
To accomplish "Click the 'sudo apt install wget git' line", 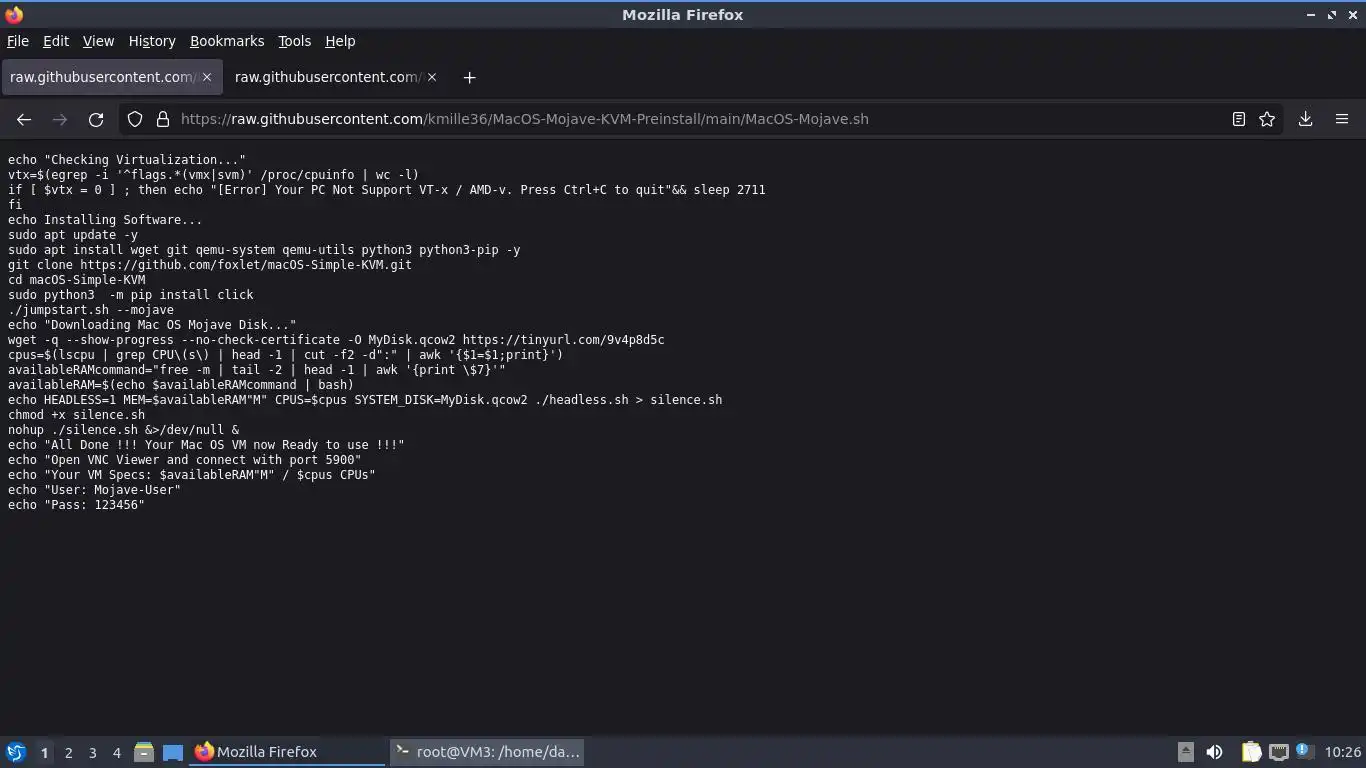I will (264, 250).
